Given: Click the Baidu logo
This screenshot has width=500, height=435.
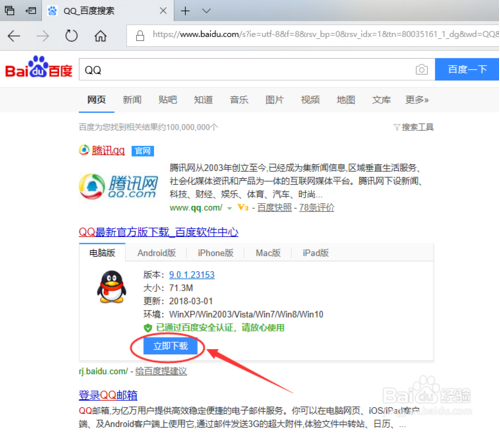Looking at the screenshot, I should [39, 67].
